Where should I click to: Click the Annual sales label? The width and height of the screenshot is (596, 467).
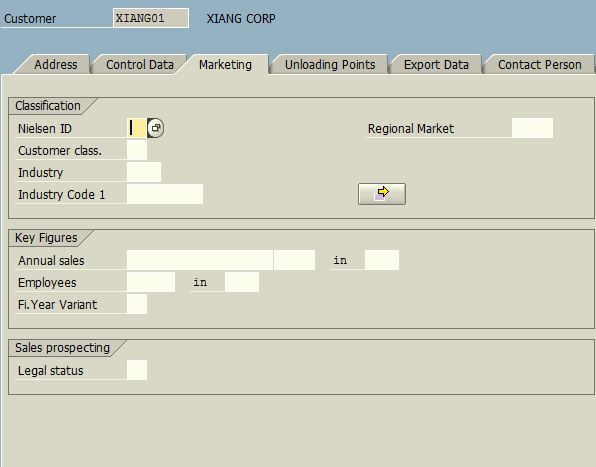point(51,261)
